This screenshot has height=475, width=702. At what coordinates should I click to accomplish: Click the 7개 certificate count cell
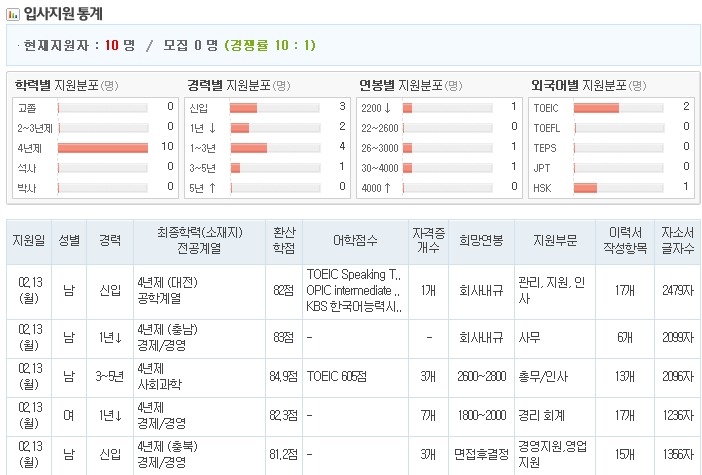point(428,416)
